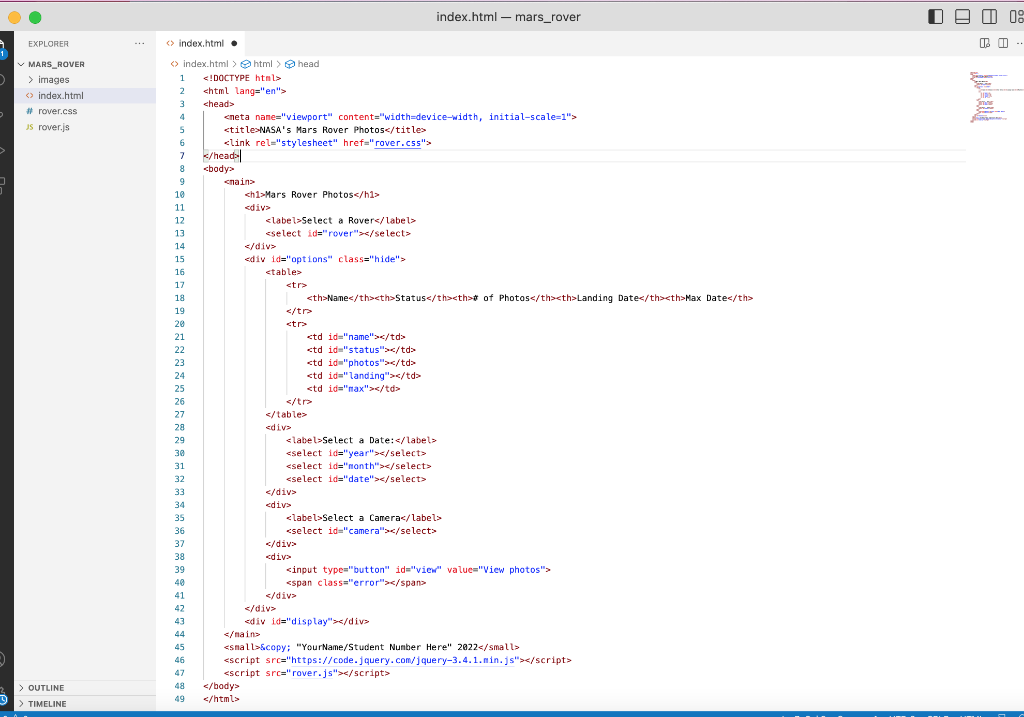The height and width of the screenshot is (717, 1024).
Task: Toggle bottom panel visibility
Action: [963, 17]
